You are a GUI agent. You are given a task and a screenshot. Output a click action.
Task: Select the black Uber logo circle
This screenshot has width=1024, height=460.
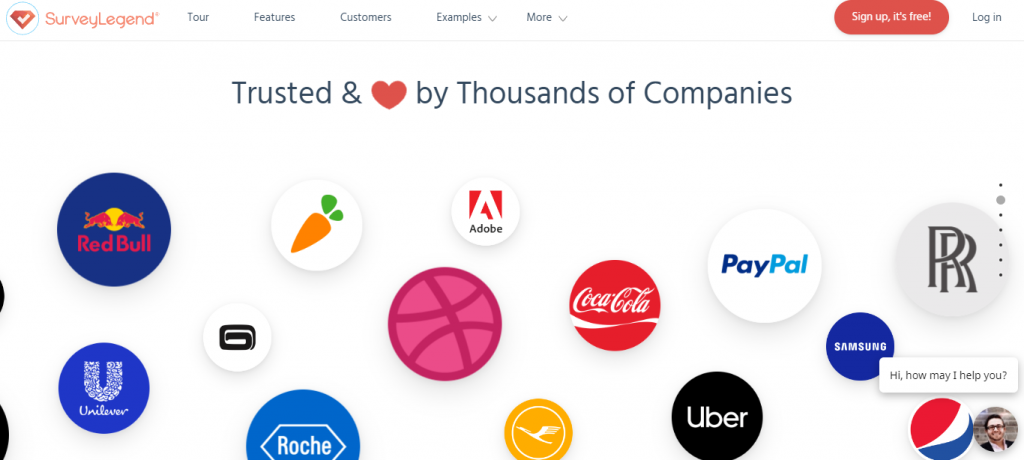[x=717, y=417]
